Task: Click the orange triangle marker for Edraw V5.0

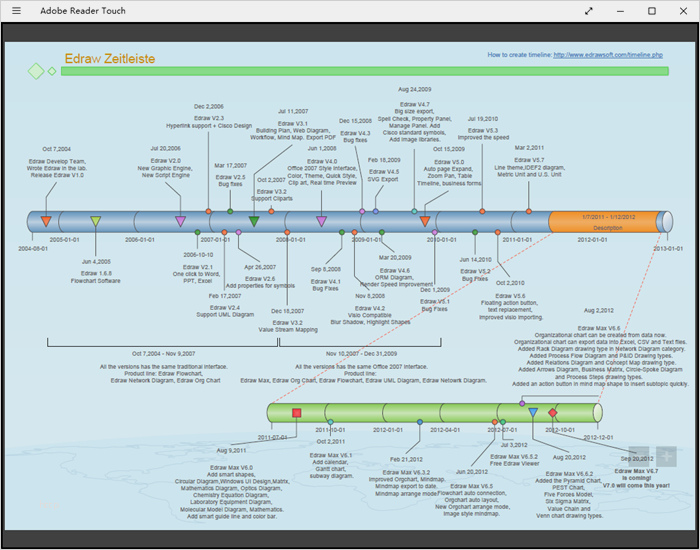Action: (x=425, y=221)
